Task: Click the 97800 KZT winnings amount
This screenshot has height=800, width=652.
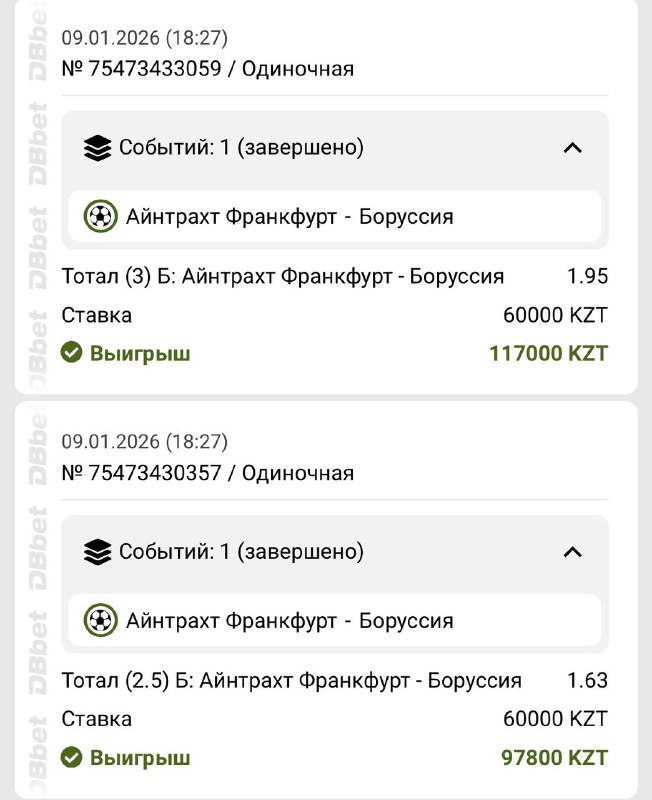Action: click(x=554, y=757)
